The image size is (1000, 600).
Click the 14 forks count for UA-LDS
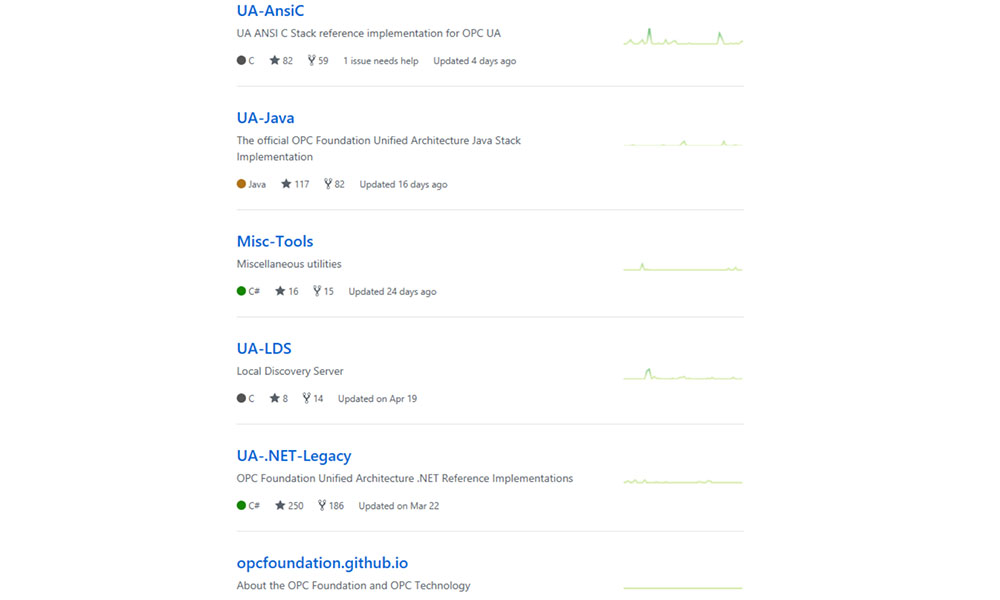point(318,399)
